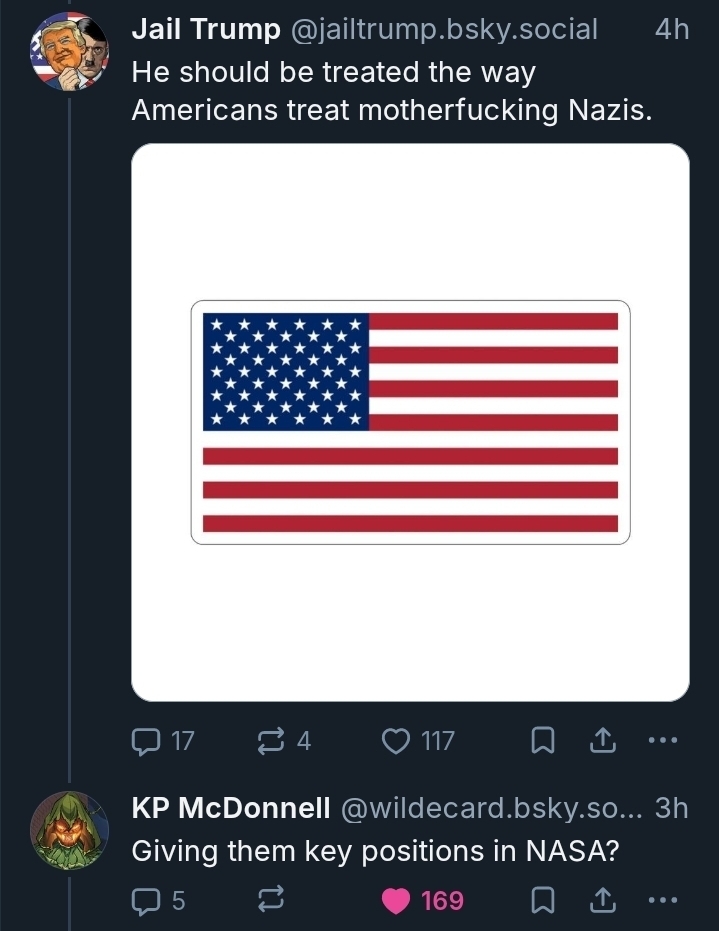This screenshot has width=719, height=931.
Task: Bookmark the Jail Trump post
Action: [x=541, y=741]
